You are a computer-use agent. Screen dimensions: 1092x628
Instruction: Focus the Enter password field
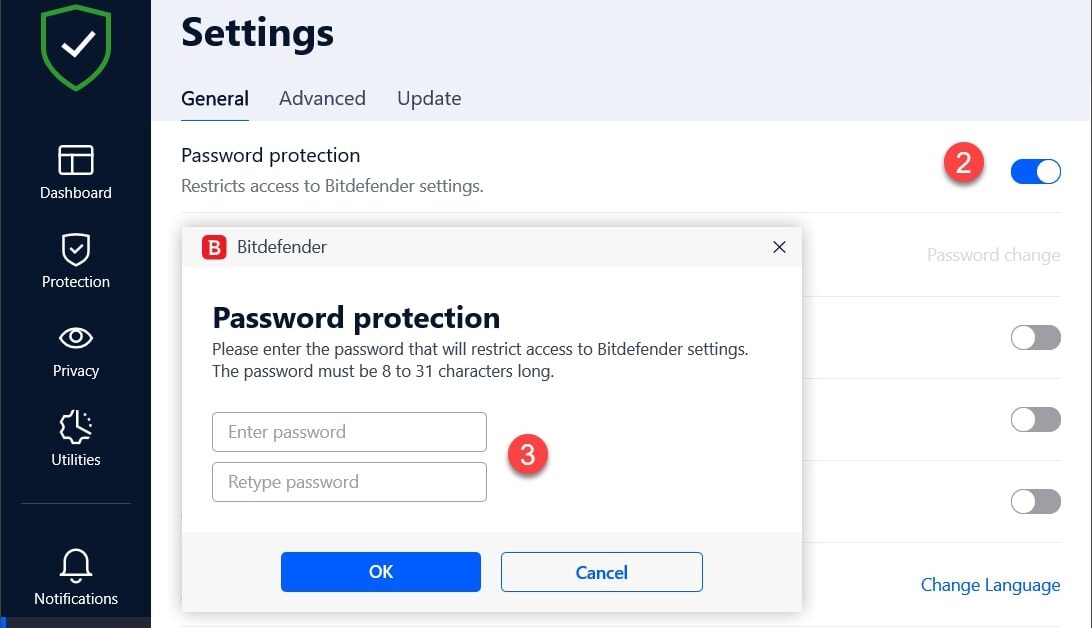point(349,432)
